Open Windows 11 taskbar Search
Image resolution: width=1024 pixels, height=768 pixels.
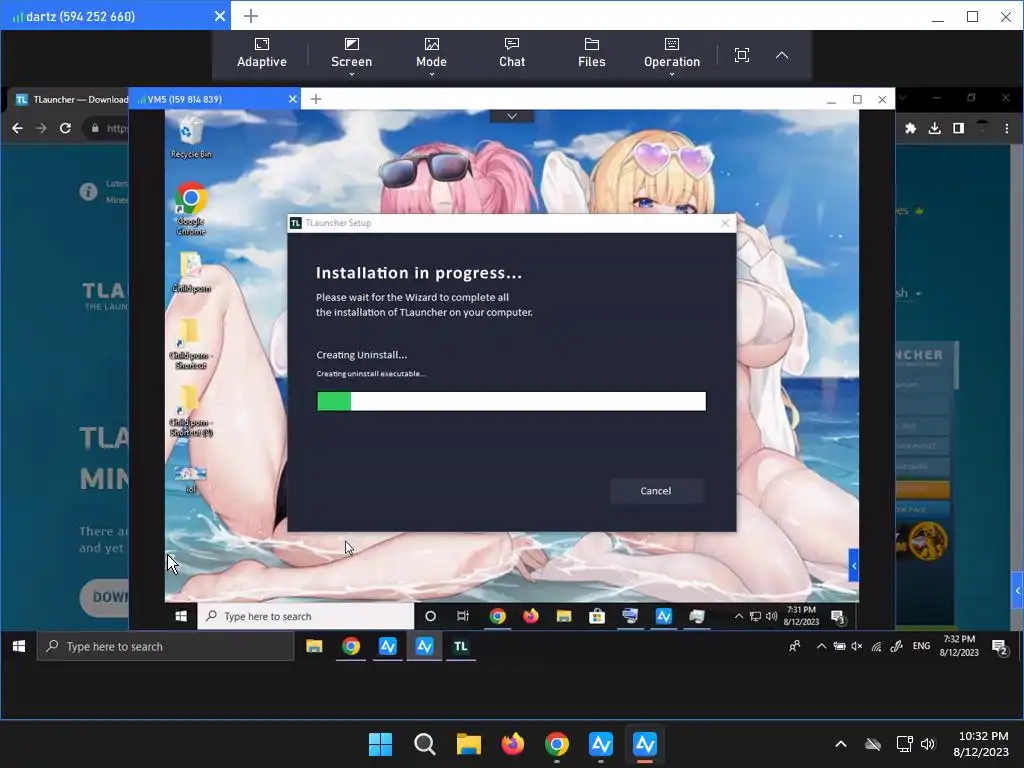[x=424, y=743]
